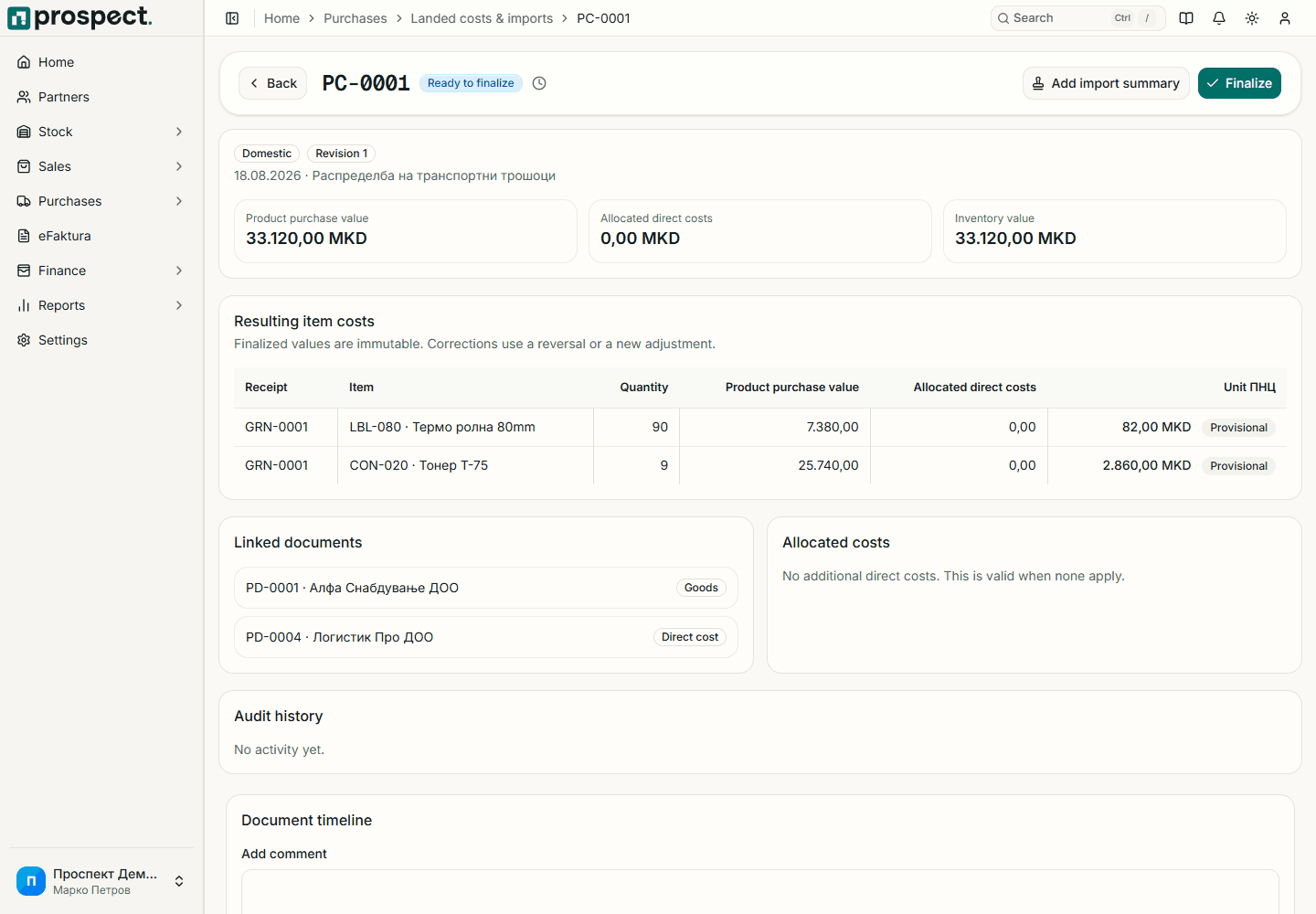Click the Revision 1 tag

click(342, 154)
